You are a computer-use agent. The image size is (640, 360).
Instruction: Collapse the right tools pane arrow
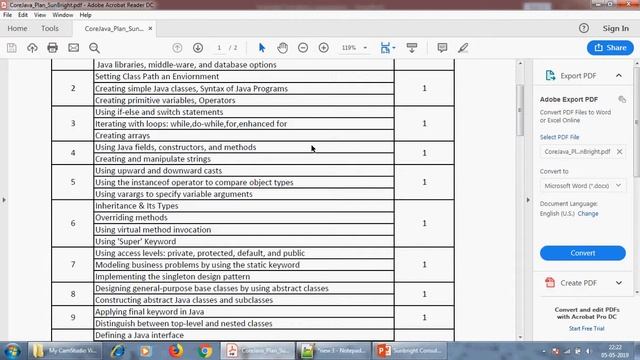[x=528, y=200]
